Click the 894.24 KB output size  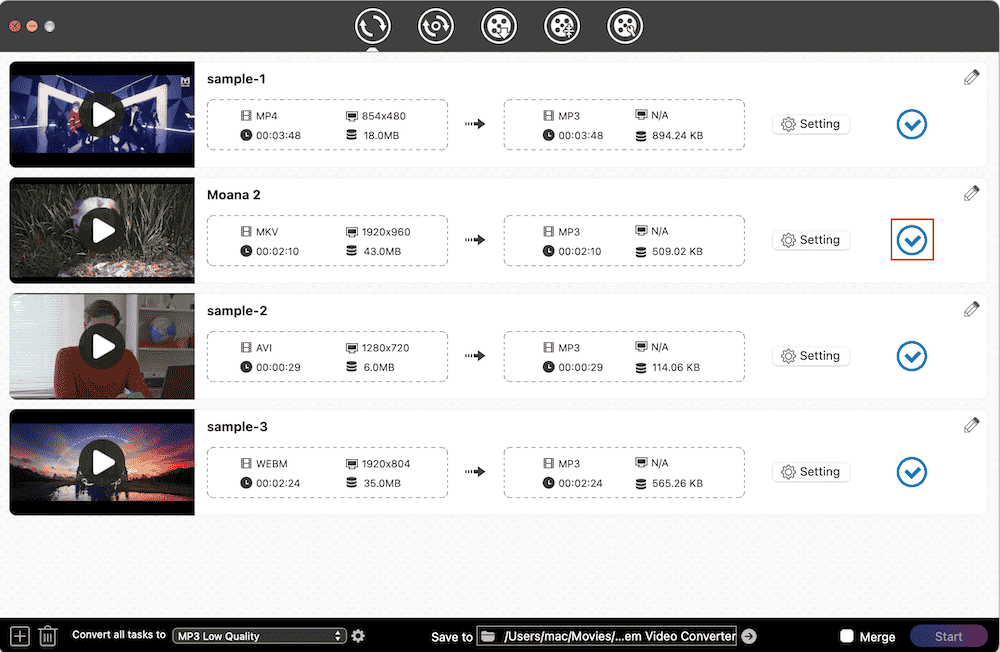pos(677,135)
